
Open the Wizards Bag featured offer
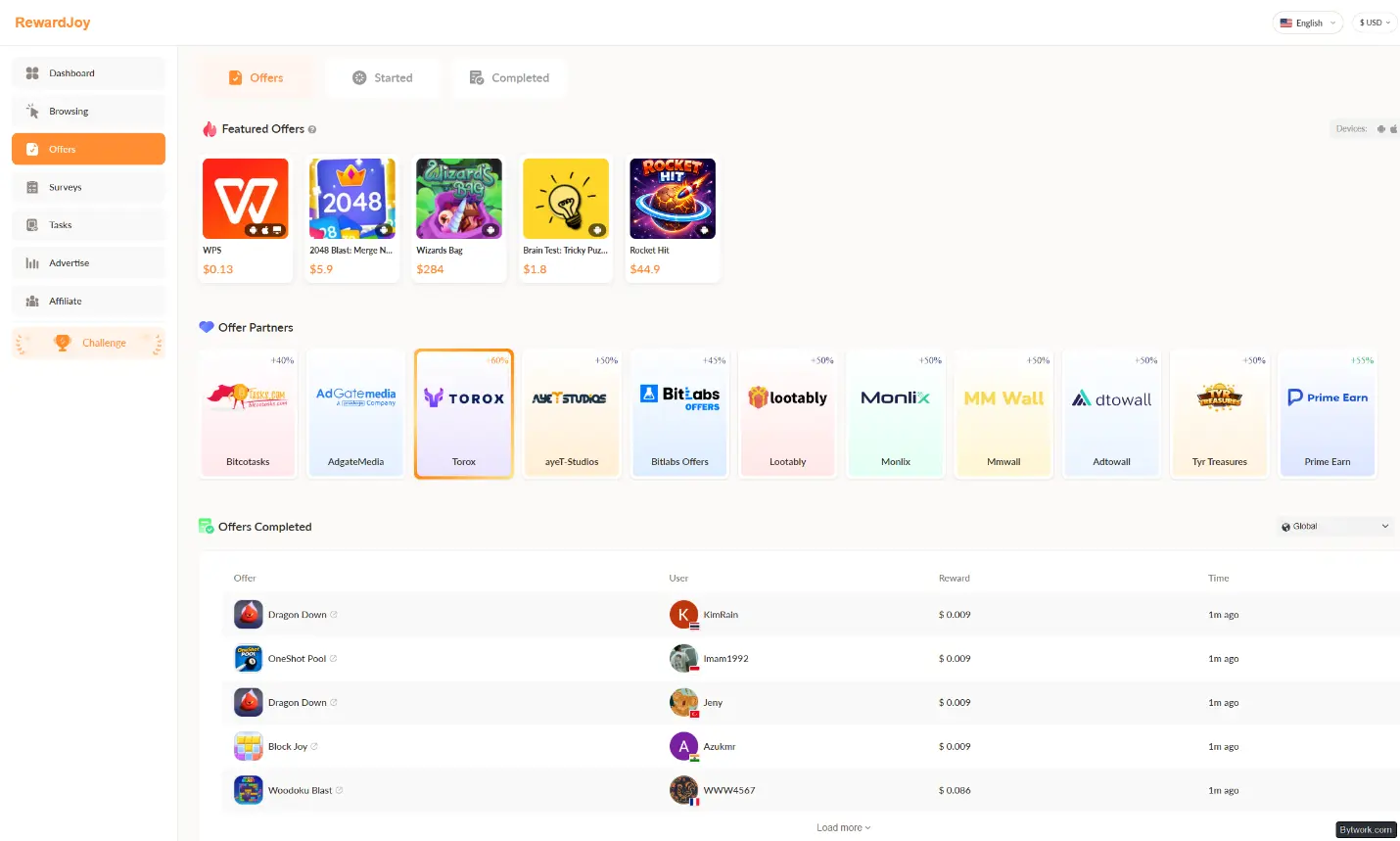[459, 219]
